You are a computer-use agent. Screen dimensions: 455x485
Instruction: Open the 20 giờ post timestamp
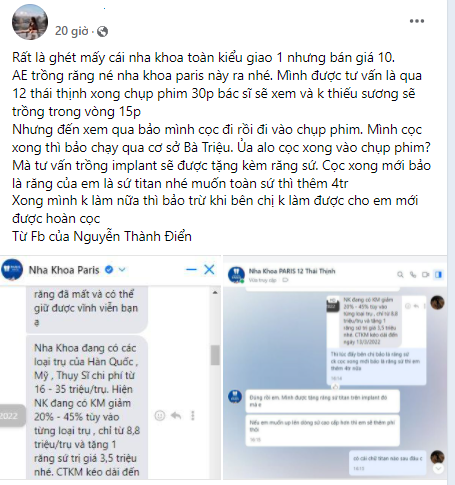pyautogui.click(x=71, y=31)
